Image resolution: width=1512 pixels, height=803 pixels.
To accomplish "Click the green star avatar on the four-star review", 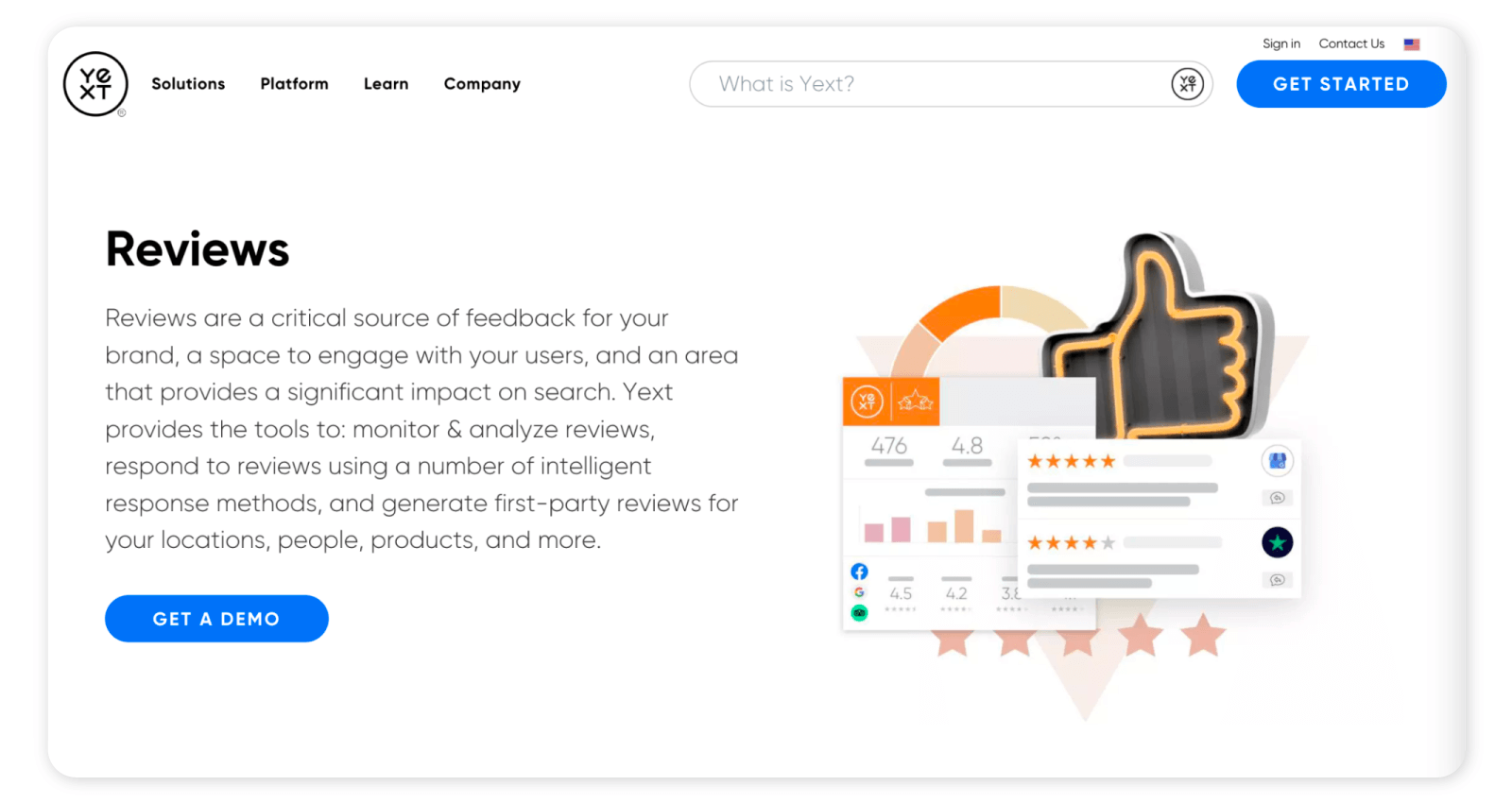I will (x=1278, y=542).
